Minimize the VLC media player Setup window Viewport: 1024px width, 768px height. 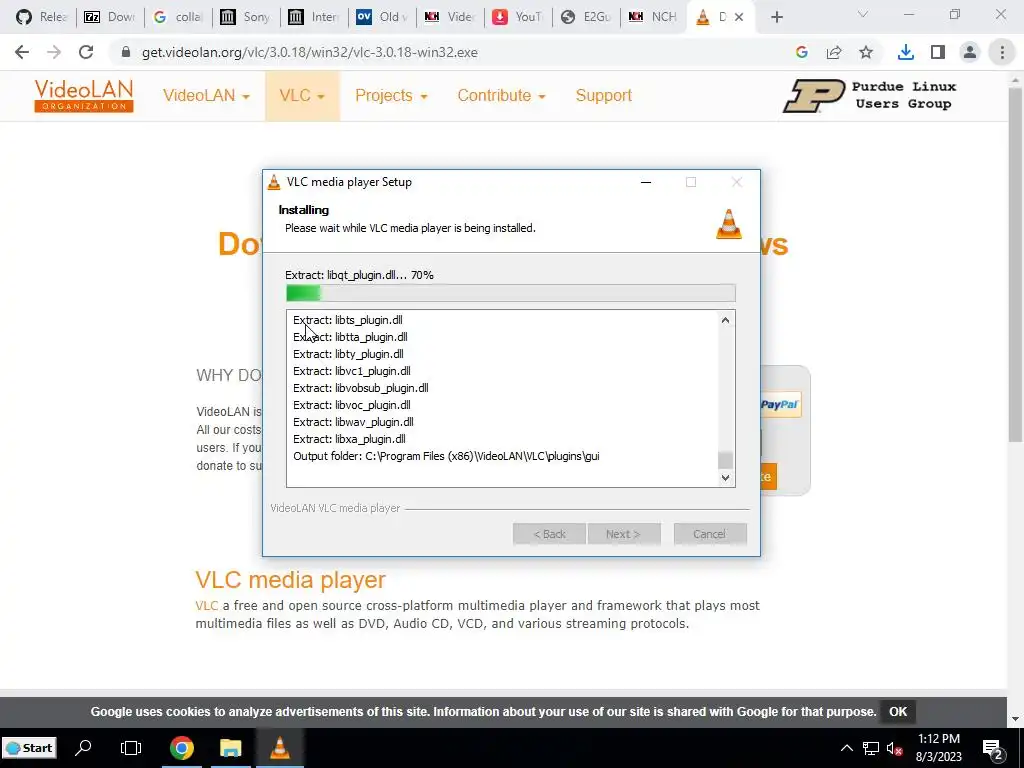pos(646,182)
